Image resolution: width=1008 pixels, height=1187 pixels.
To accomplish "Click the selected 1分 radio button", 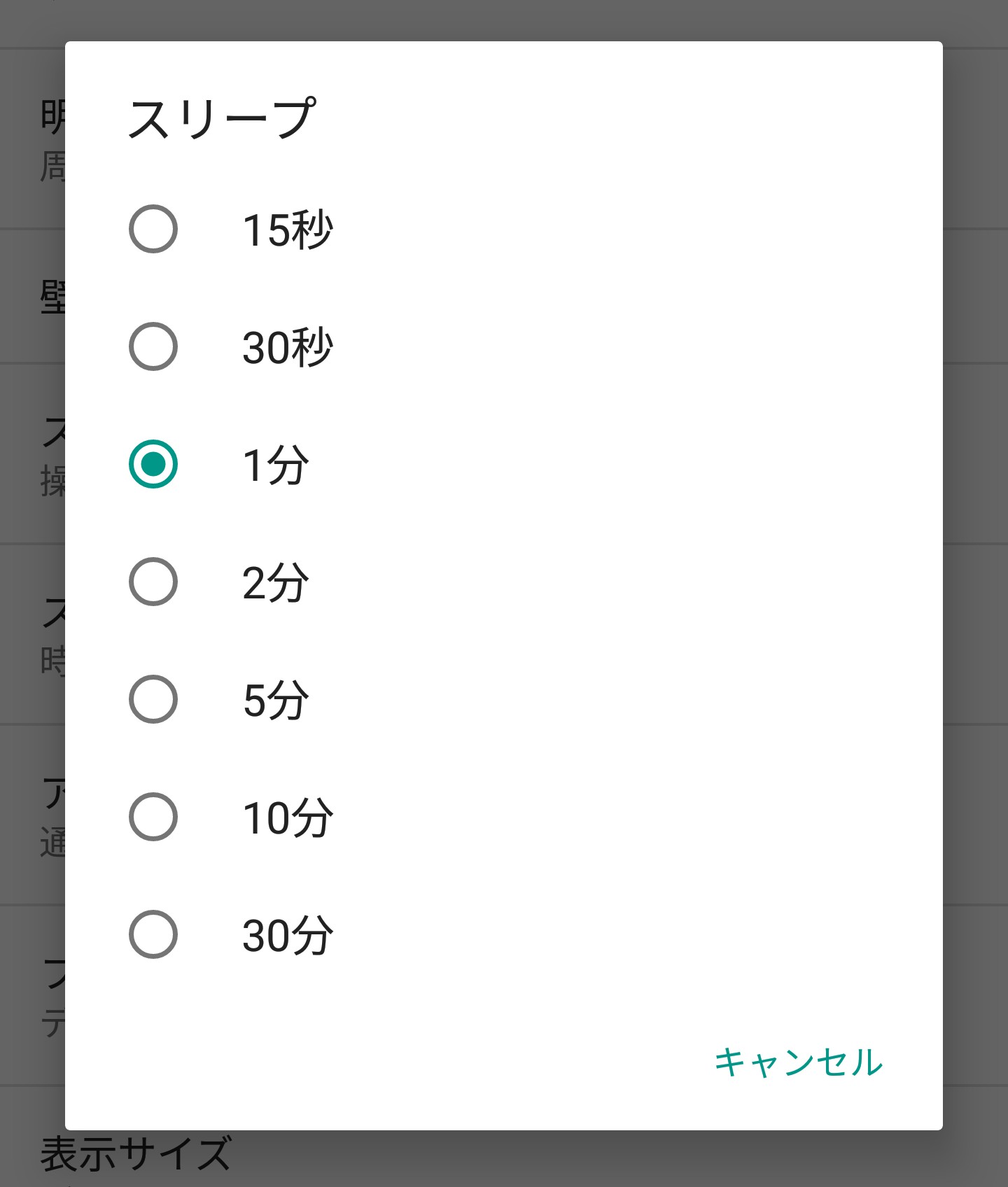I will pos(153,464).
